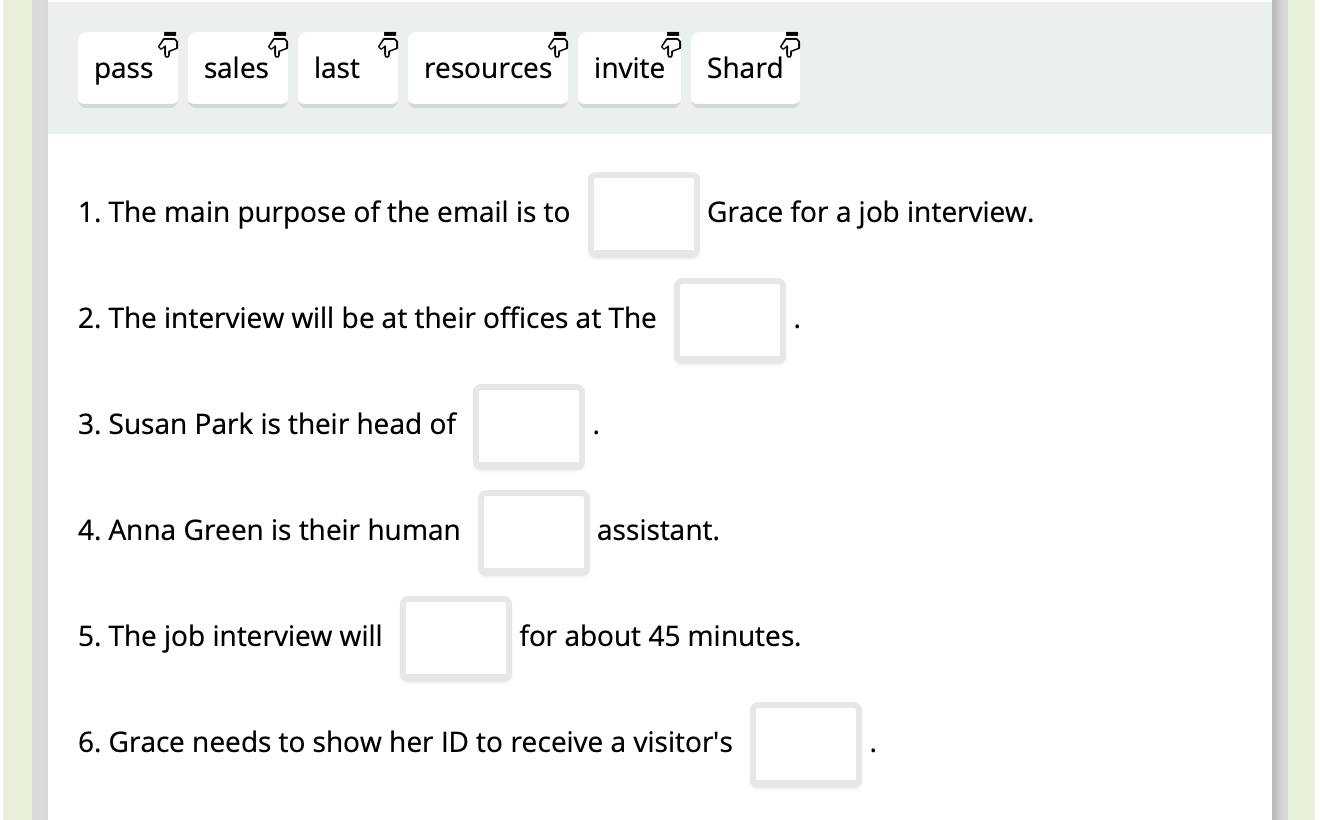Select the word tile 'pass'

125,69
